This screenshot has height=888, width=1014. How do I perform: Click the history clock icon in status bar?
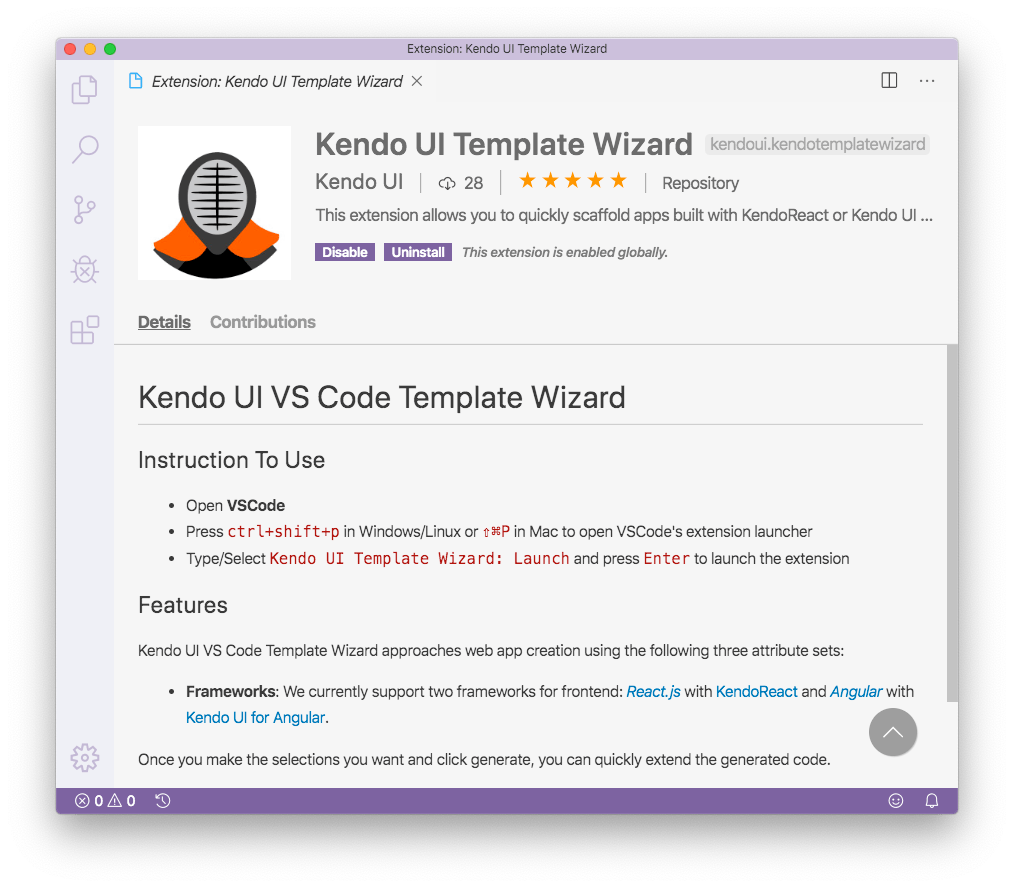[x=162, y=801]
